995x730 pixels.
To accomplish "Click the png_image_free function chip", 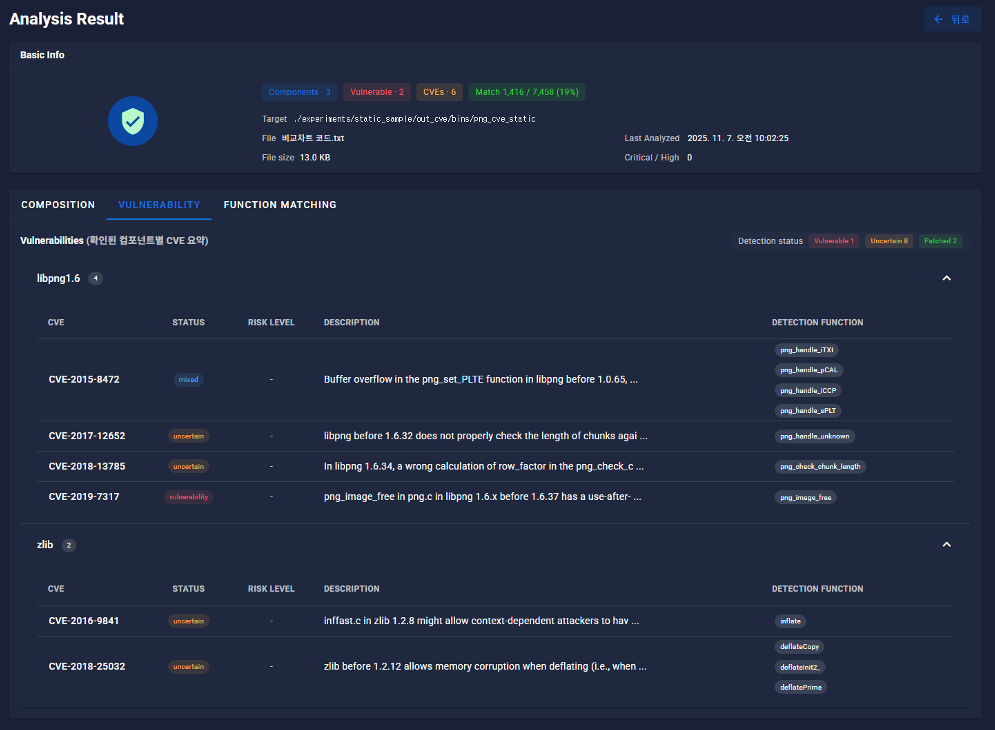I will [806, 497].
